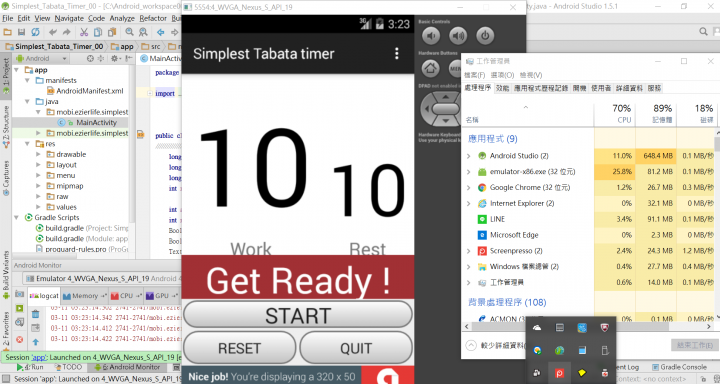The width and height of the screenshot is (720, 384).
Task: Terminate application with red stop icon
Action: (x=19, y=340)
